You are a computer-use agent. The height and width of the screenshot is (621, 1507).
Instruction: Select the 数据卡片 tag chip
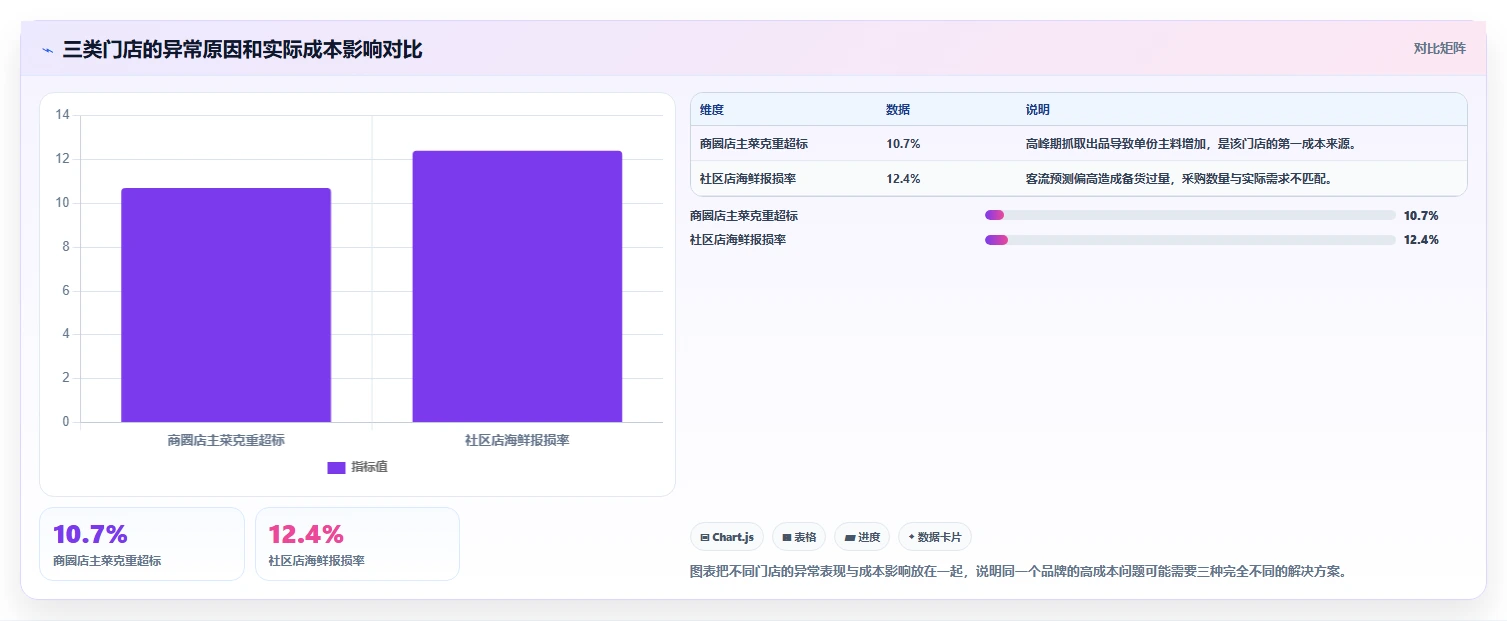935,537
